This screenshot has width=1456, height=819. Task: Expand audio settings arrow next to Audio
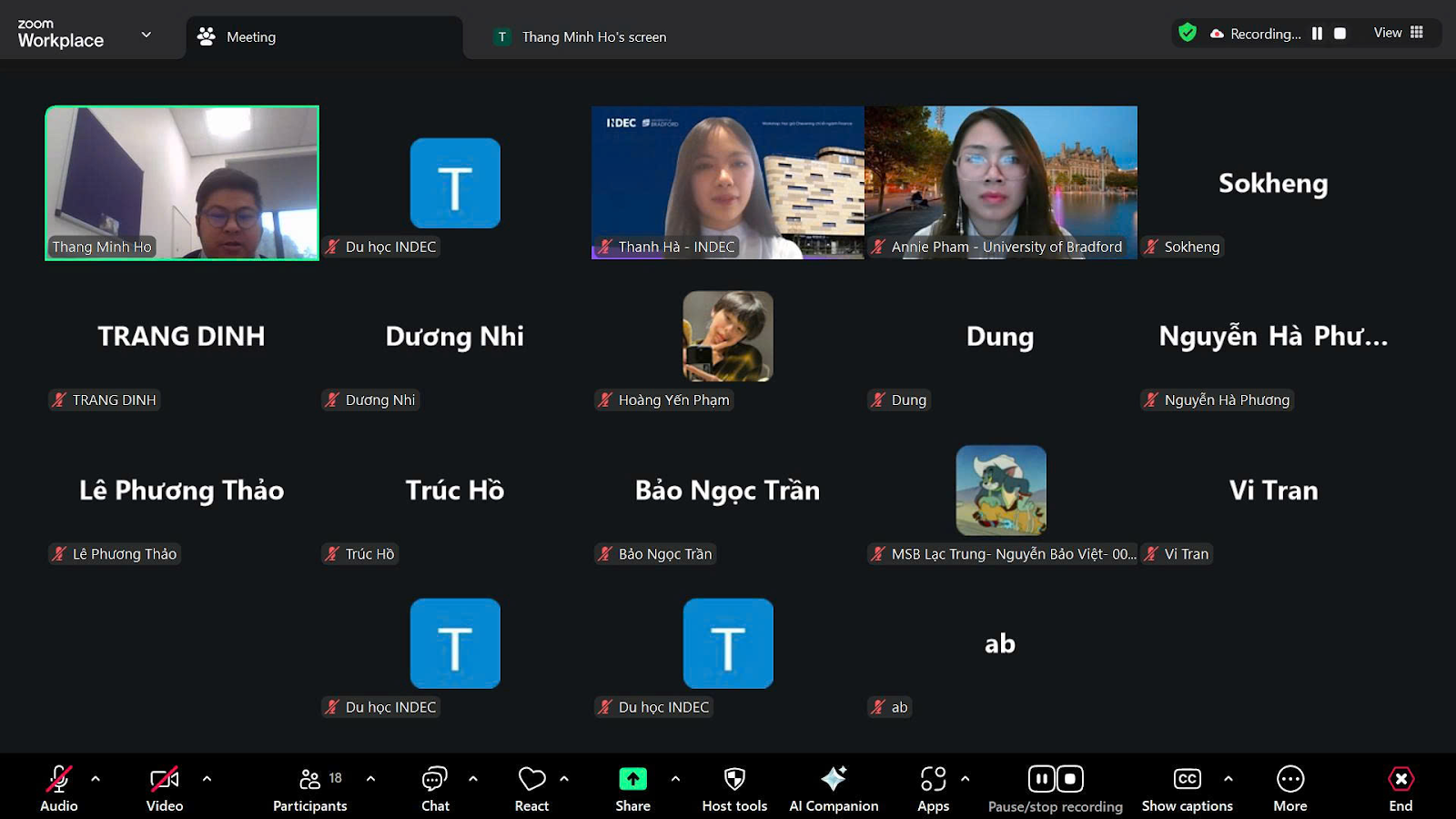pos(96,779)
